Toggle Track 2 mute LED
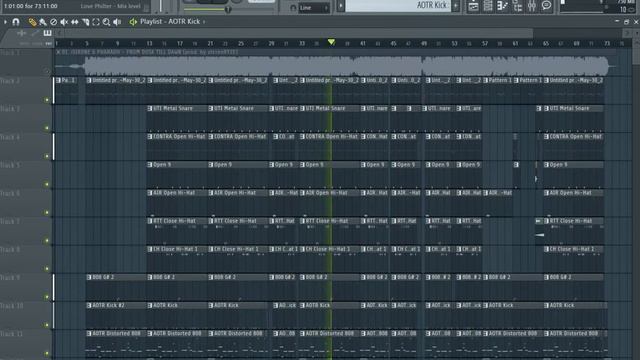The image size is (640, 360). [47, 100]
